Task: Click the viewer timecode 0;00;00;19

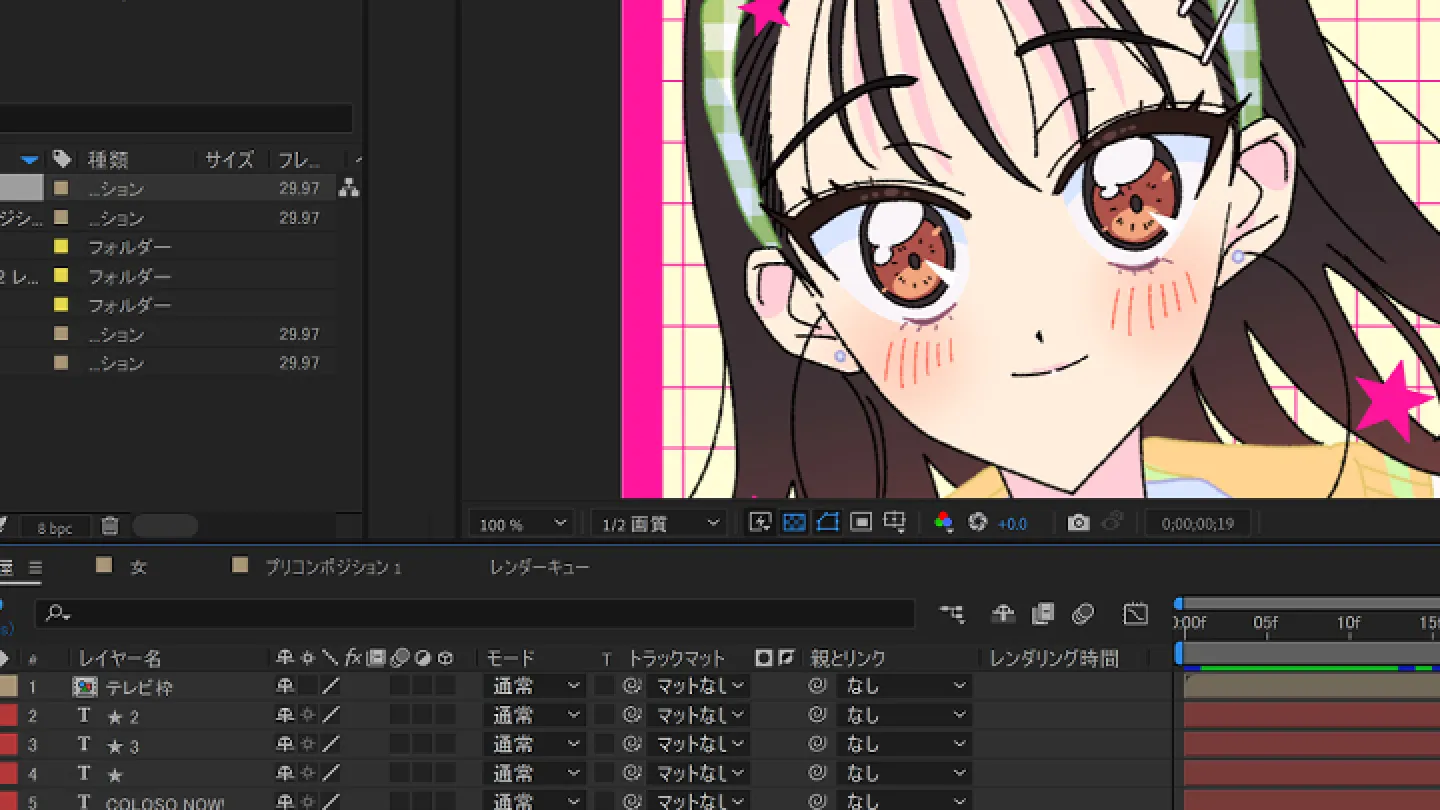Action: pyautogui.click(x=1198, y=523)
